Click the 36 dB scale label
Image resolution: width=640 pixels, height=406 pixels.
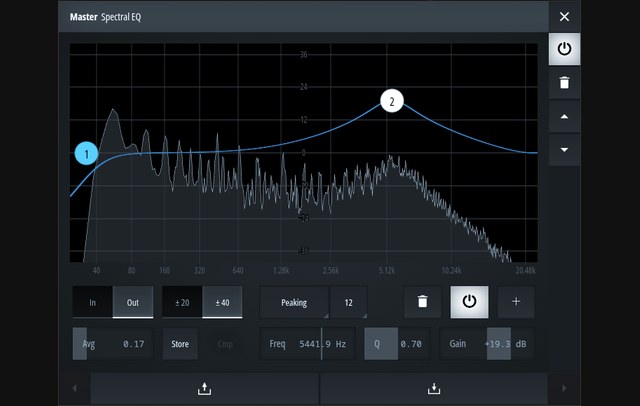point(303,54)
